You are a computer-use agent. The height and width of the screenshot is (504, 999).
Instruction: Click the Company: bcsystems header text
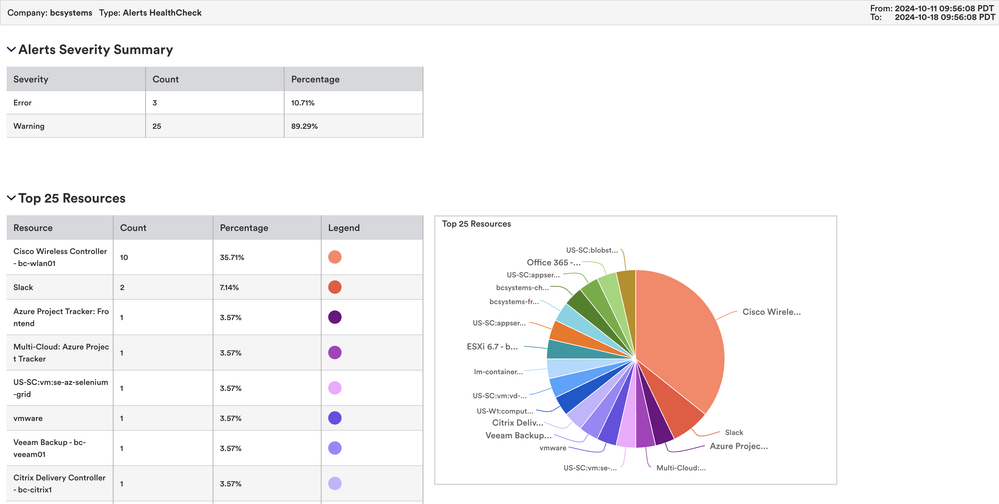pyautogui.click(x=50, y=13)
